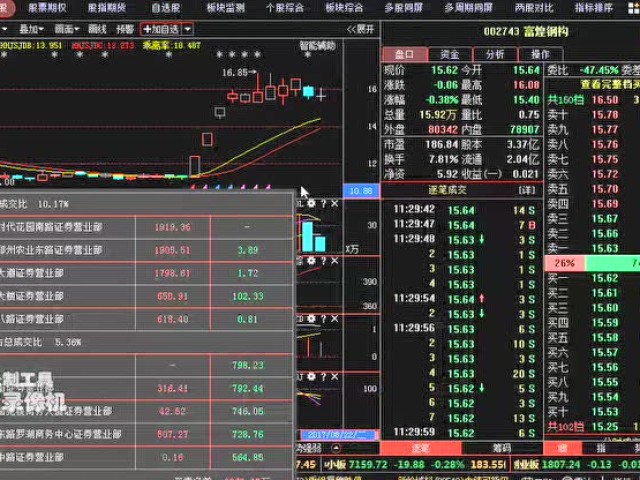Image resolution: width=640 pixels, height=480 pixels.
Task: Click the plus icon in 加自选 button
Action: click(x=147, y=29)
